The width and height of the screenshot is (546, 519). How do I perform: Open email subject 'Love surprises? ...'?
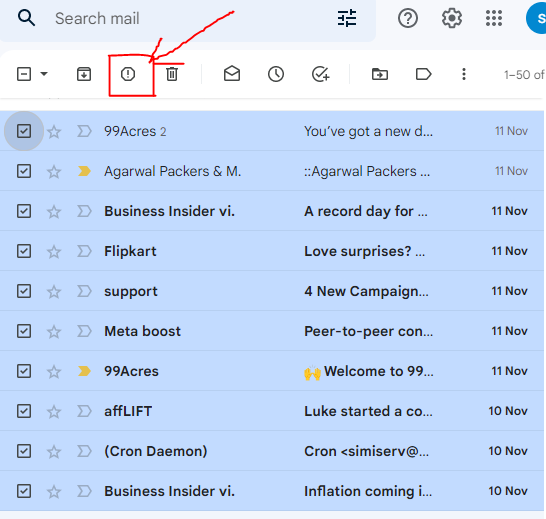coord(365,251)
